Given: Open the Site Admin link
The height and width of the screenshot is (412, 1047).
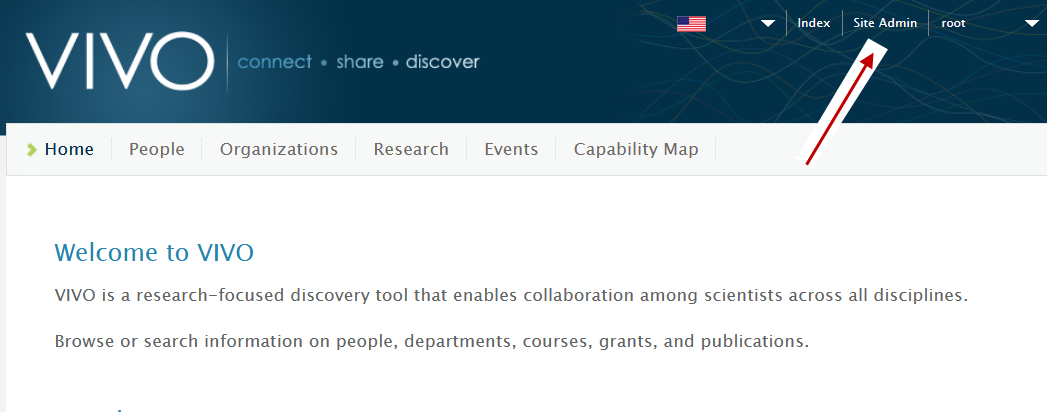Looking at the screenshot, I should click(885, 23).
